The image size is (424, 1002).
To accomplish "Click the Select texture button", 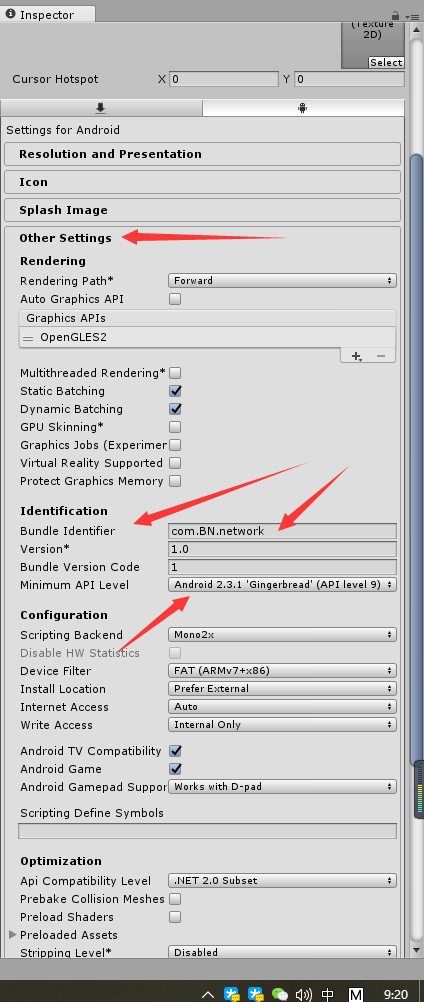I will click(386, 63).
